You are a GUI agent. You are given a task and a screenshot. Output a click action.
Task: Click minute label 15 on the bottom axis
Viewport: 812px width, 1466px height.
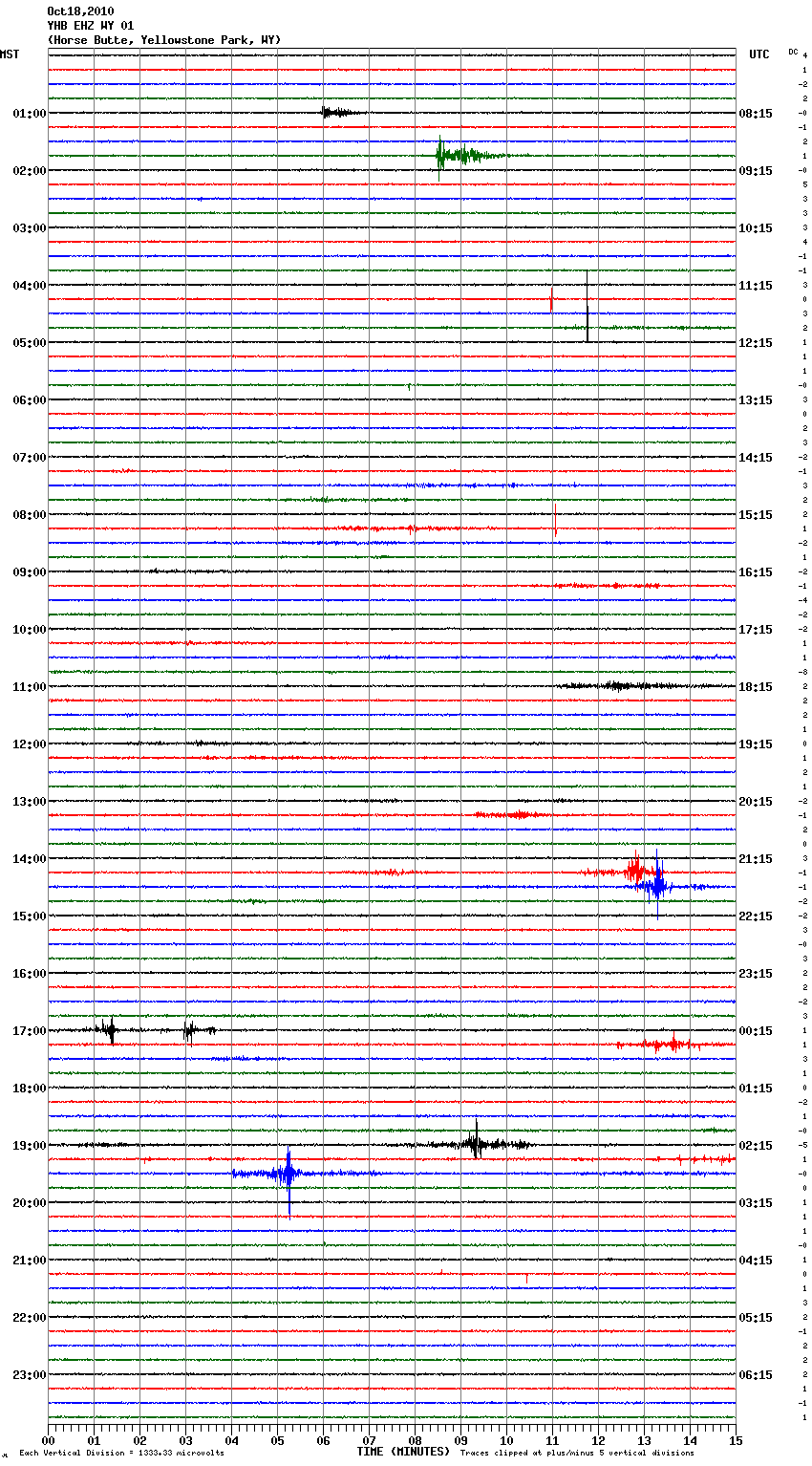tap(736, 1440)
